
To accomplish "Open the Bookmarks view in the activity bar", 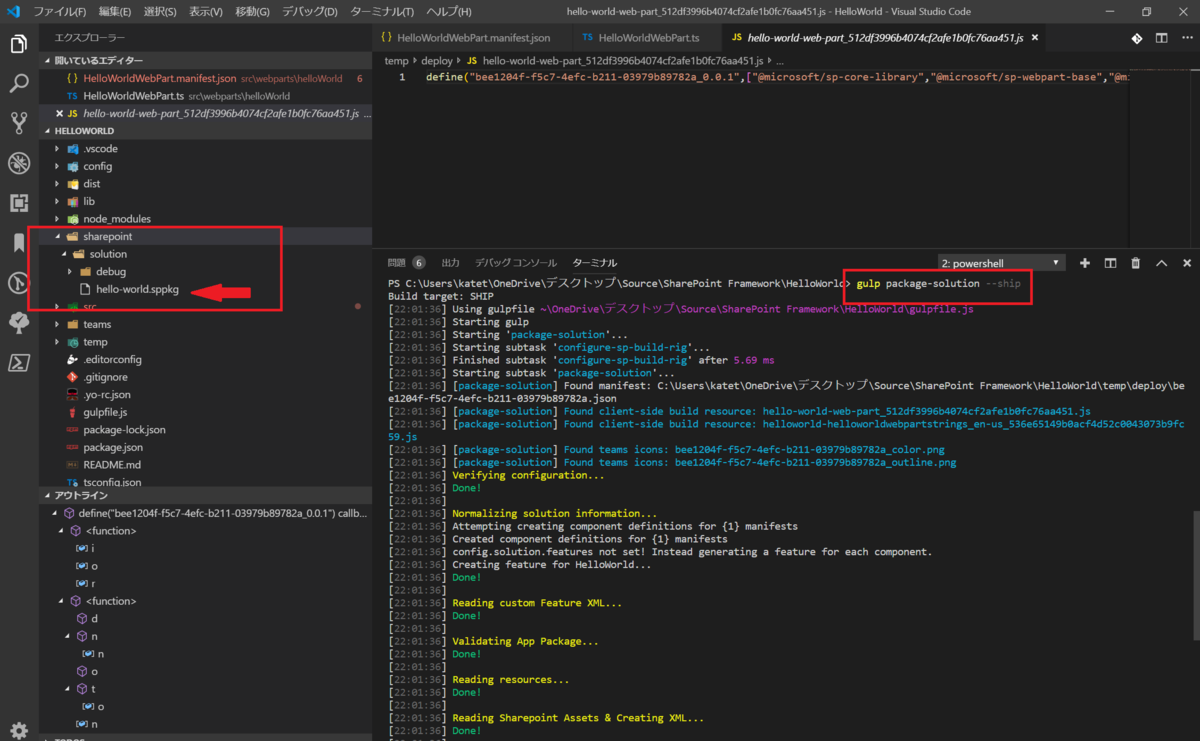I will [x=18, y=243].
